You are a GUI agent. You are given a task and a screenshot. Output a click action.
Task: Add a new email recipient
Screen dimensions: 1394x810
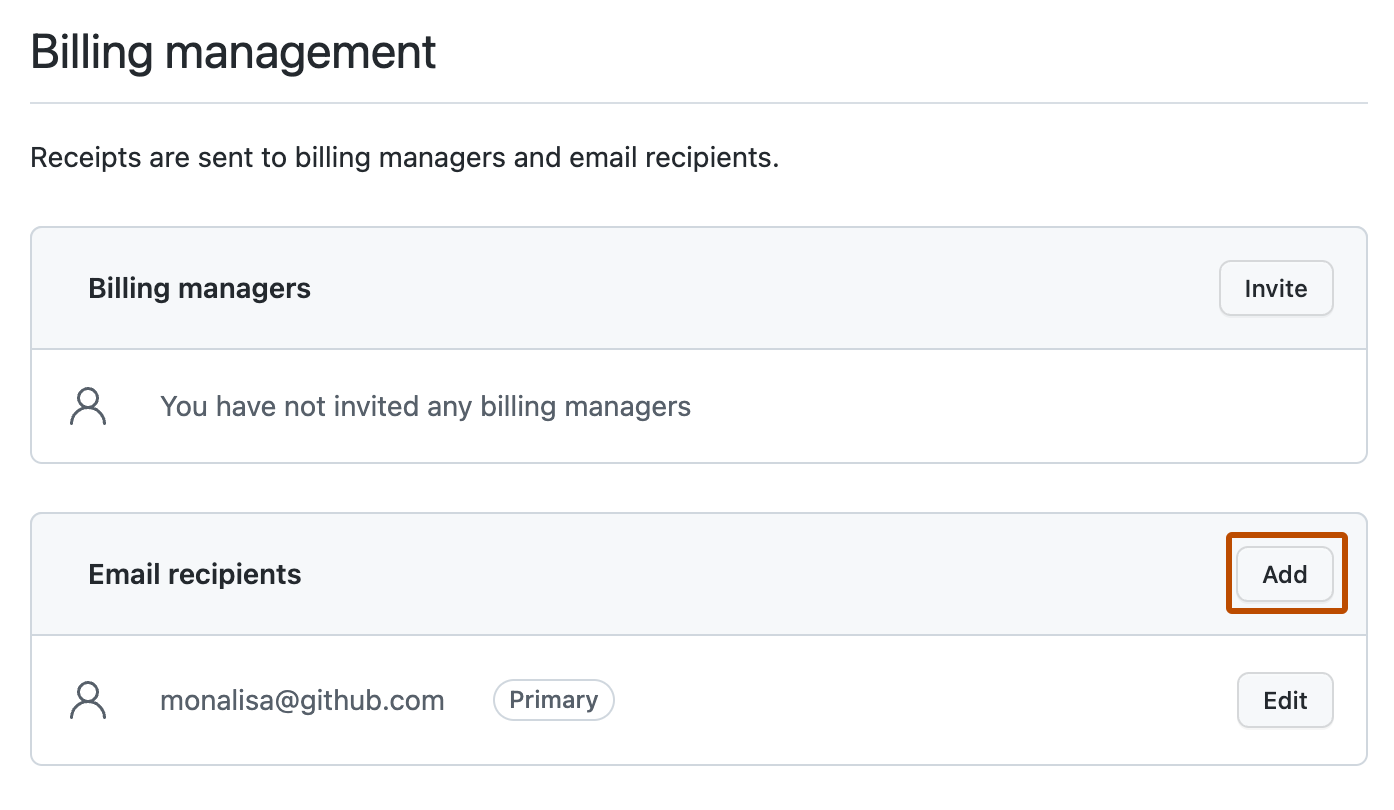click(x=1285, y=574)
